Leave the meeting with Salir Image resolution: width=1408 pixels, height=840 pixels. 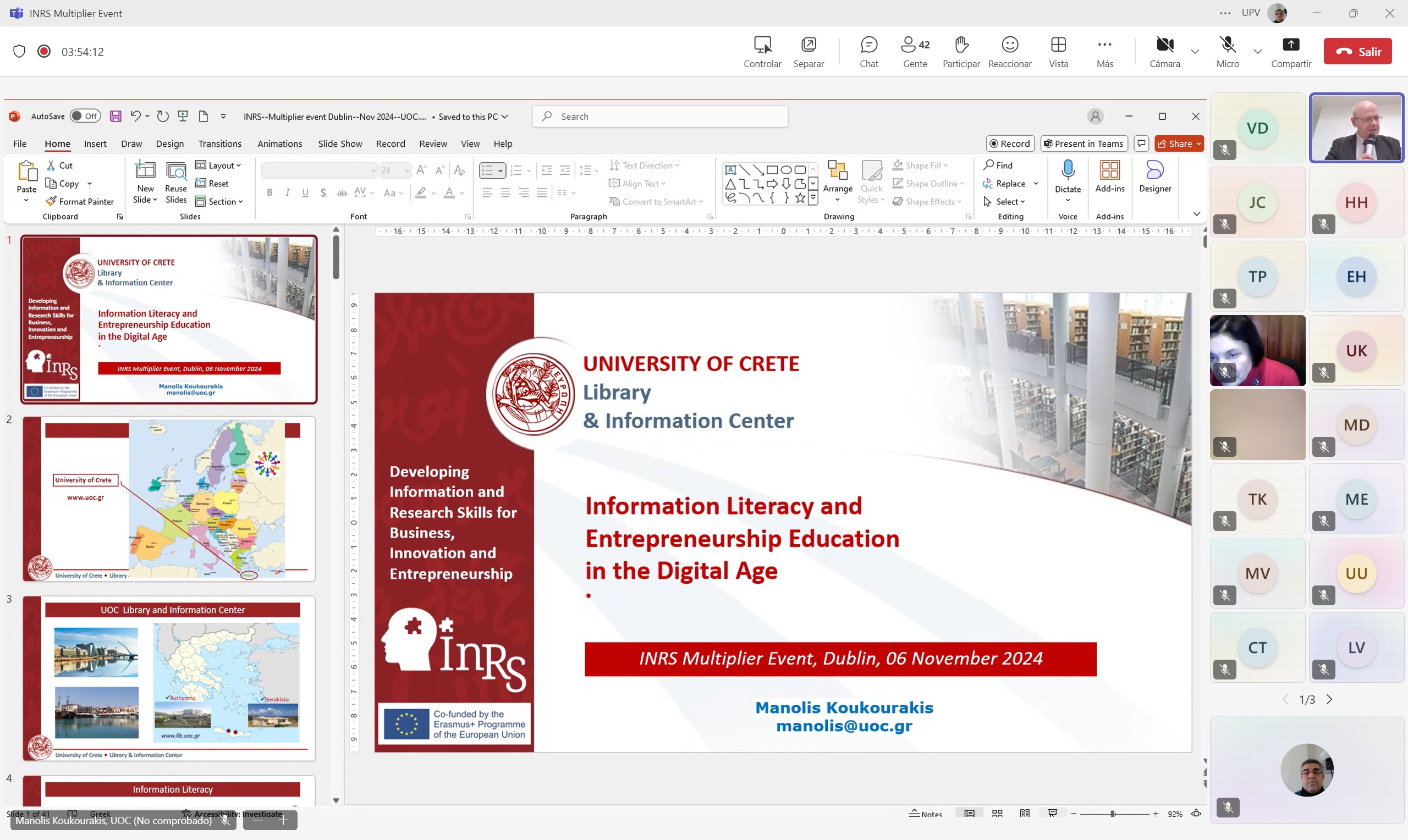[x=1357, y=52]
